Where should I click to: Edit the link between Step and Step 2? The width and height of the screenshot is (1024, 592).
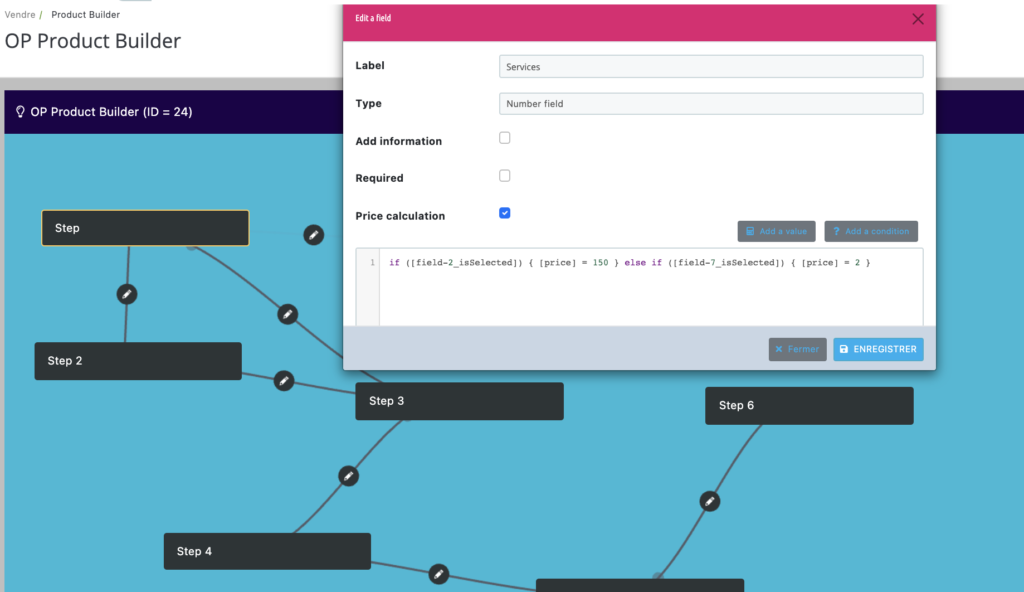point(127,294)
